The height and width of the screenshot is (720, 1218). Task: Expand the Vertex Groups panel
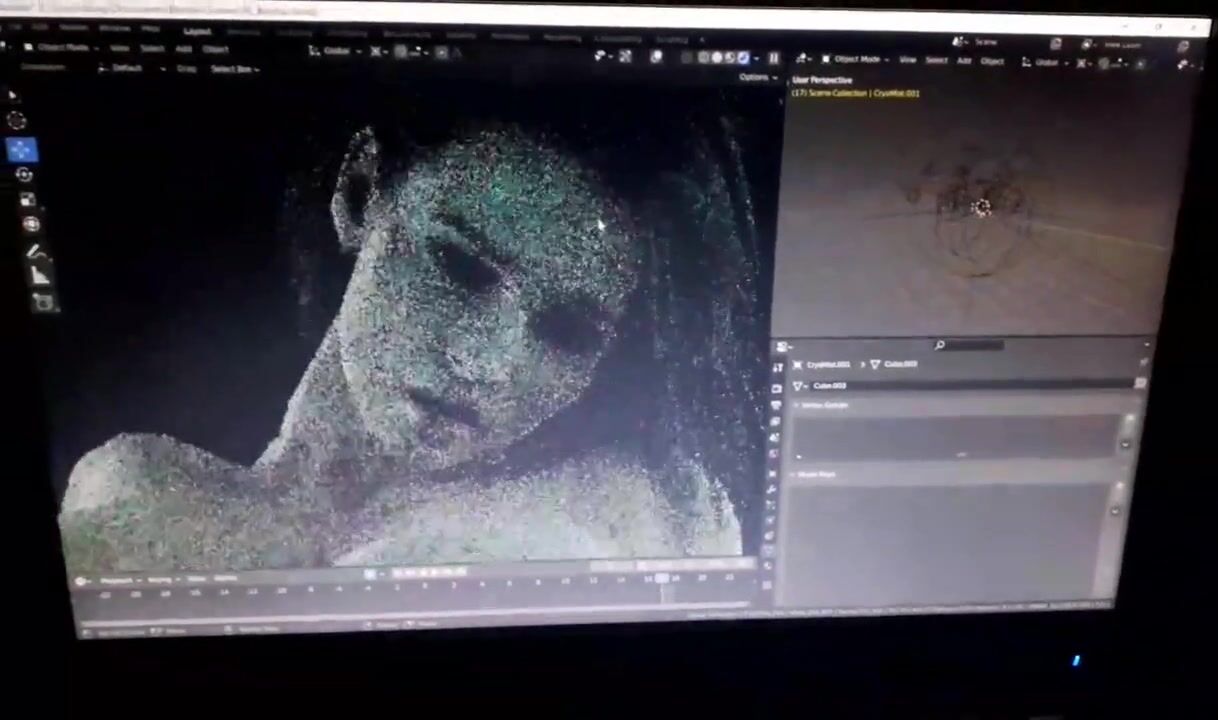tap(823, 405)
